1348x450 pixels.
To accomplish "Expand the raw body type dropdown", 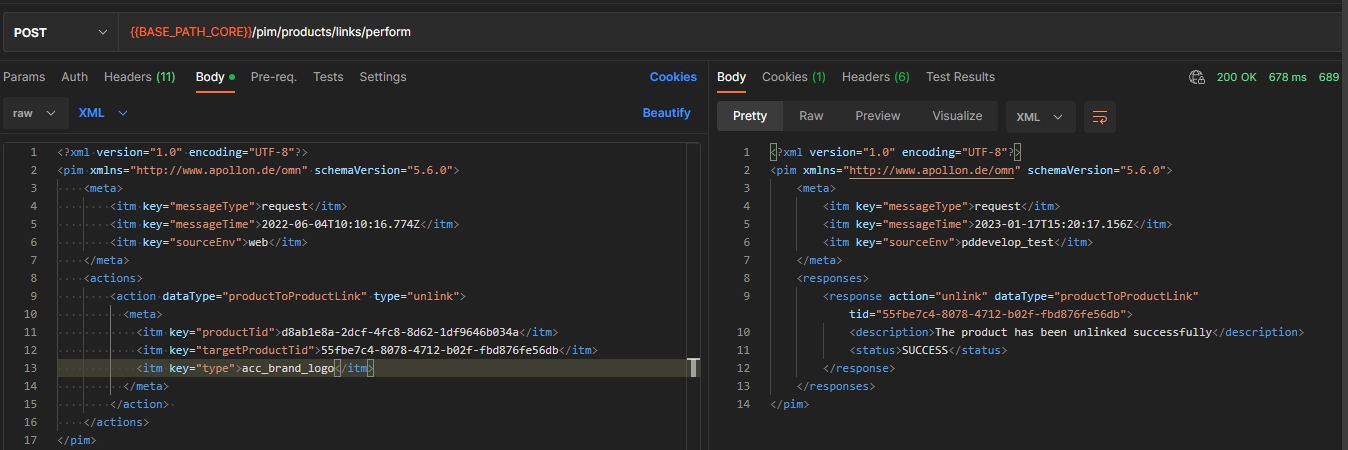I will [x=35, y=113].
